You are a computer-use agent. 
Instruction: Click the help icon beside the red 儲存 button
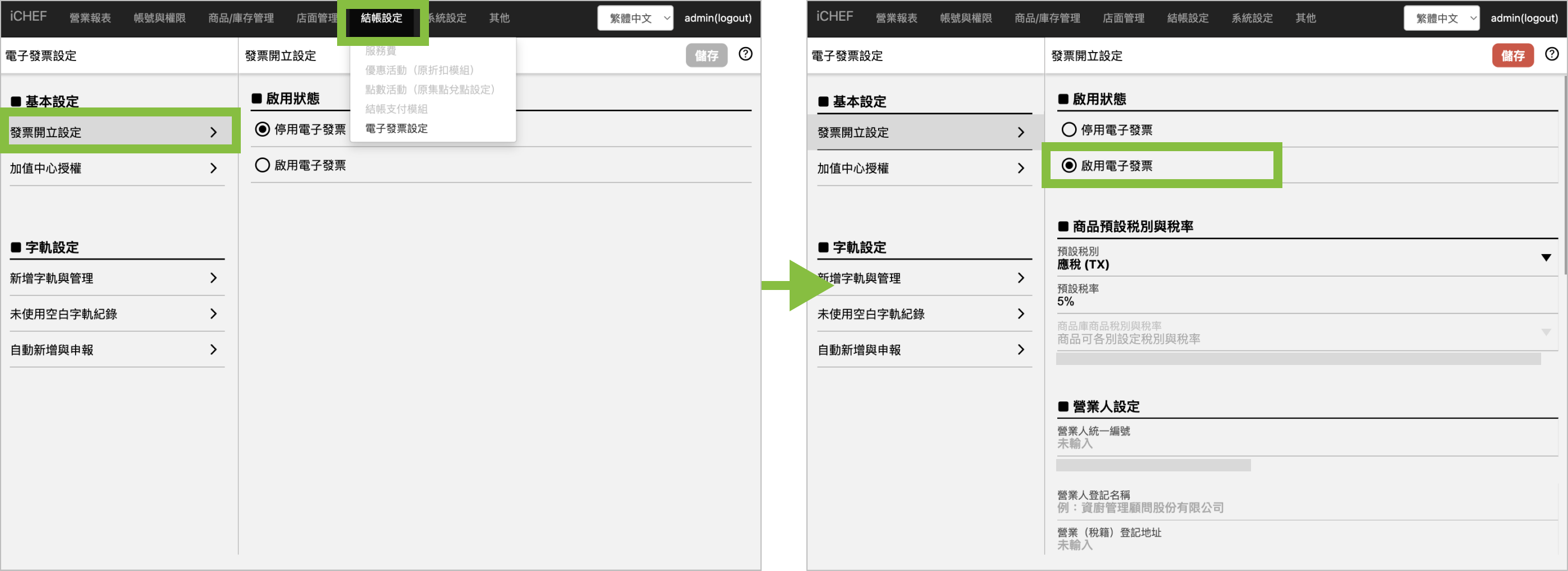point(1552,54)
